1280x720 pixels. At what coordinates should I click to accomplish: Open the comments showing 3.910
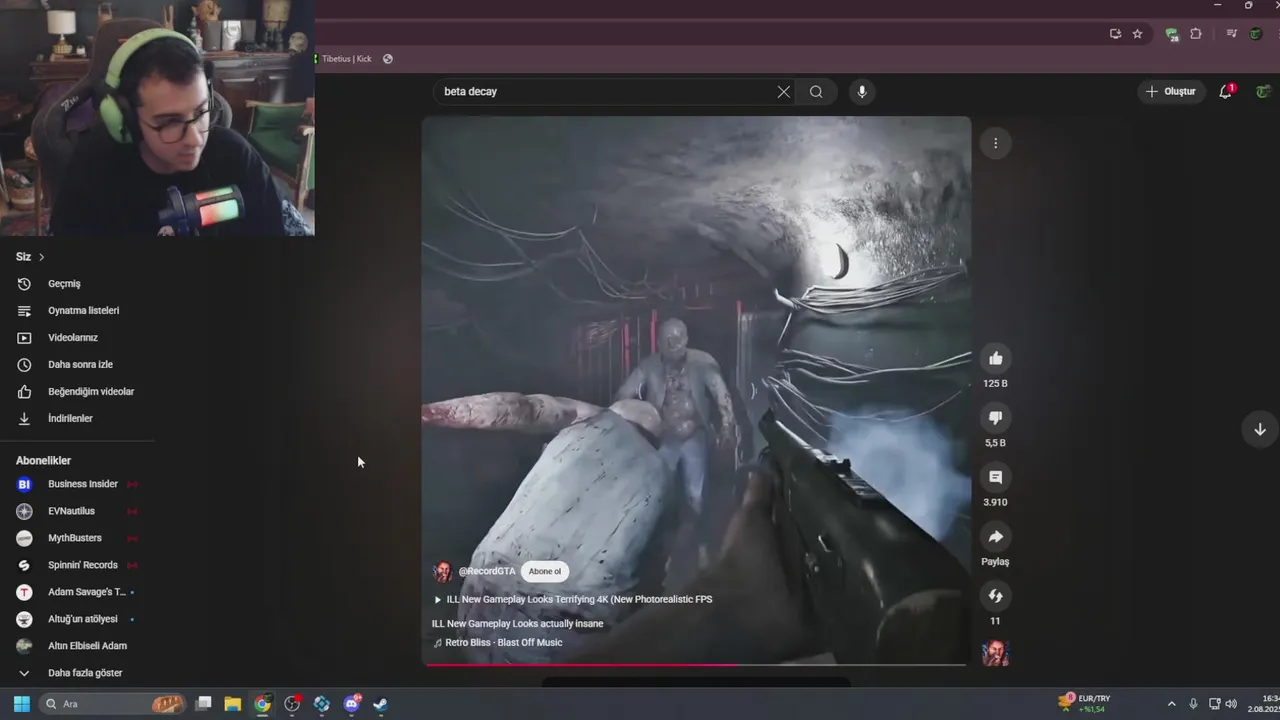pyautogui.click(x=995, y=477)
